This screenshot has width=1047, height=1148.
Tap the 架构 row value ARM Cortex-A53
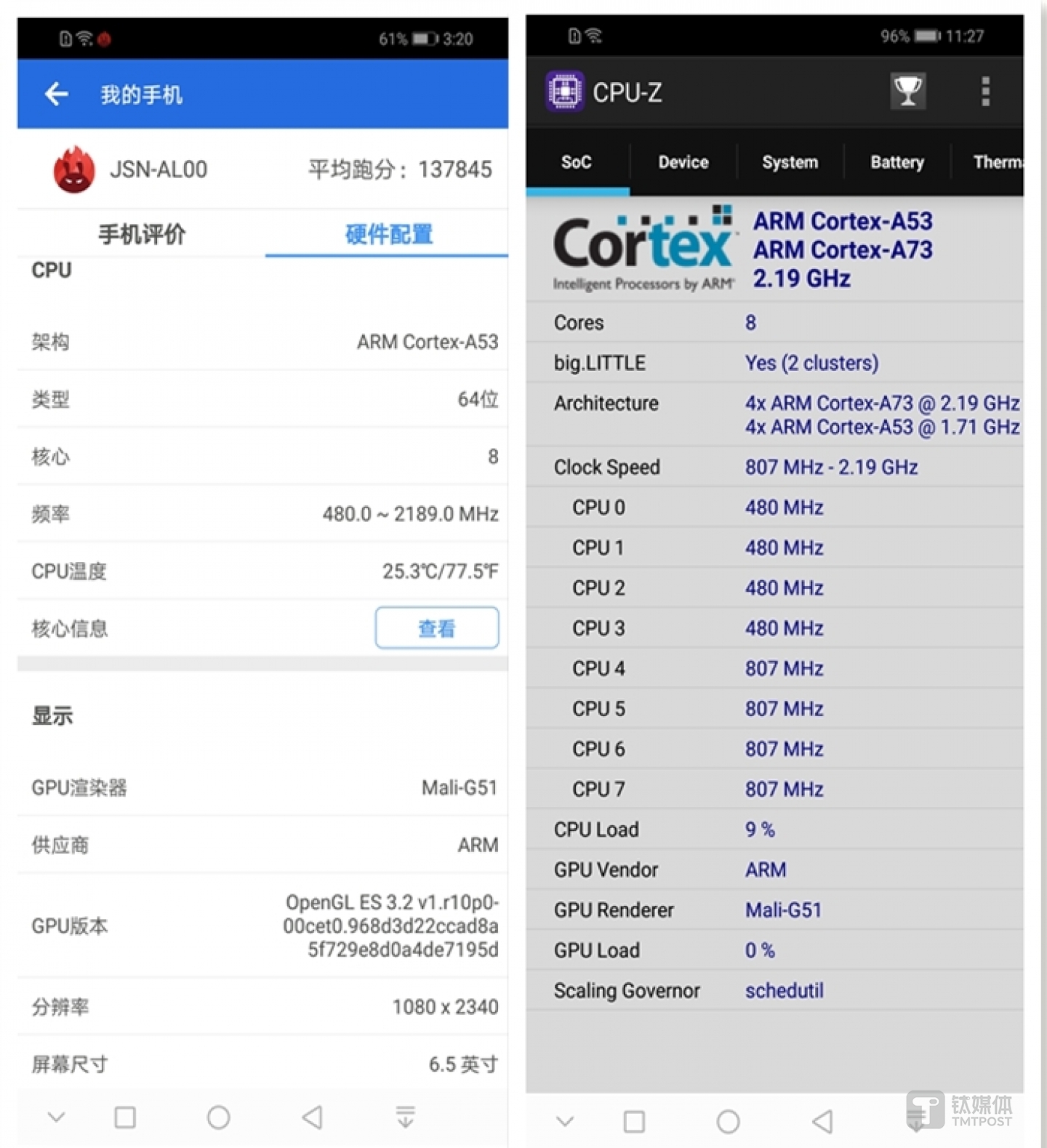428,342
